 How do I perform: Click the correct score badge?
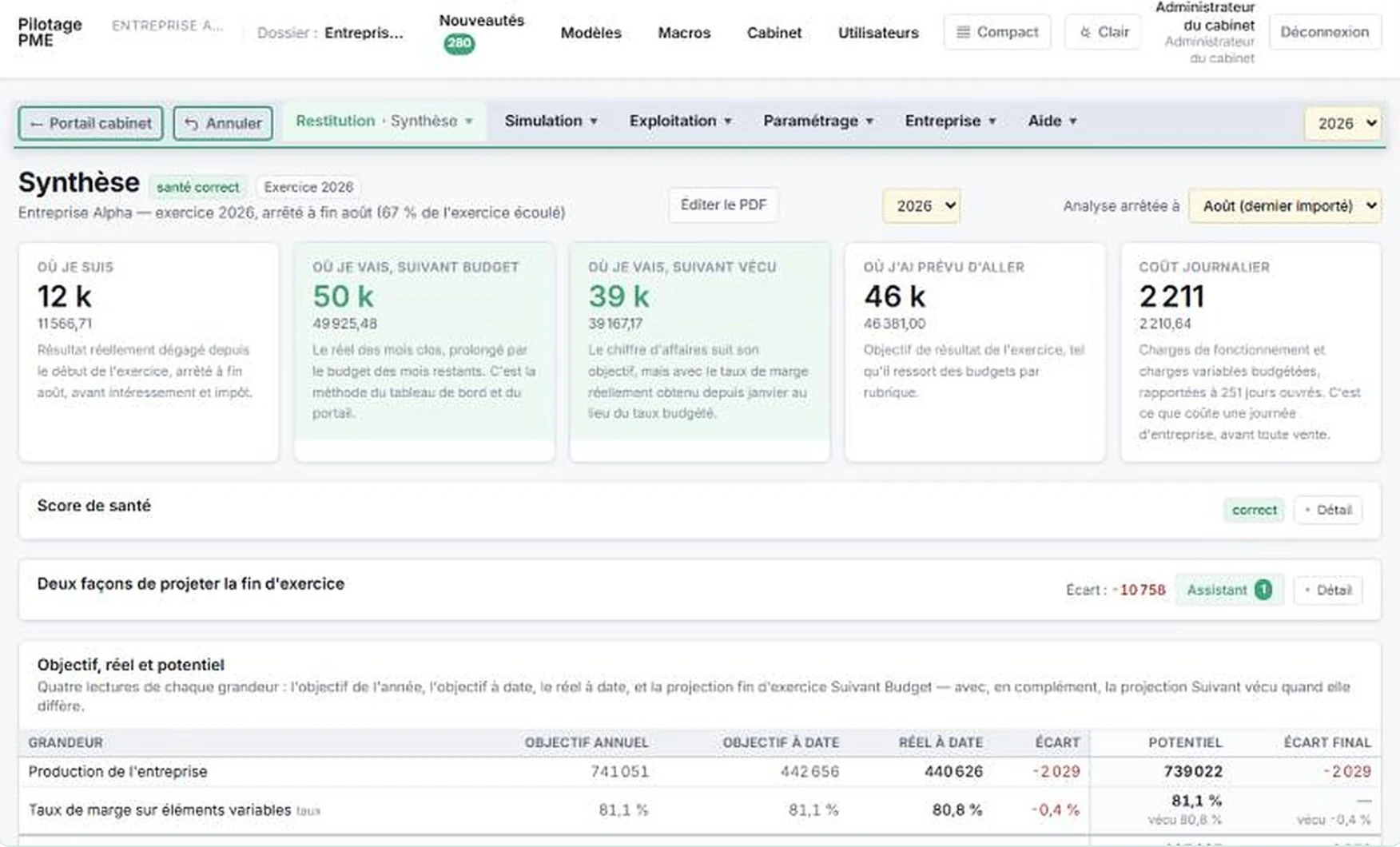pyautogui.click(x=1254, y=510)
